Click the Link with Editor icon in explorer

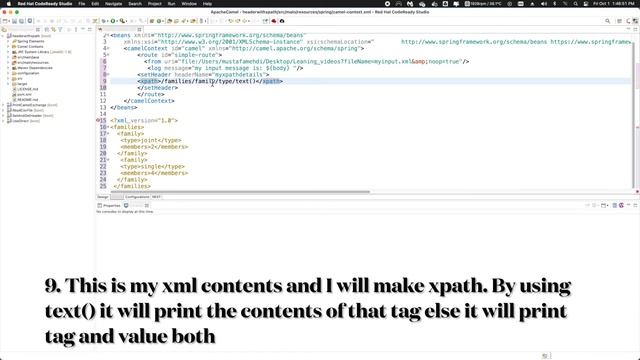(53, 29)
